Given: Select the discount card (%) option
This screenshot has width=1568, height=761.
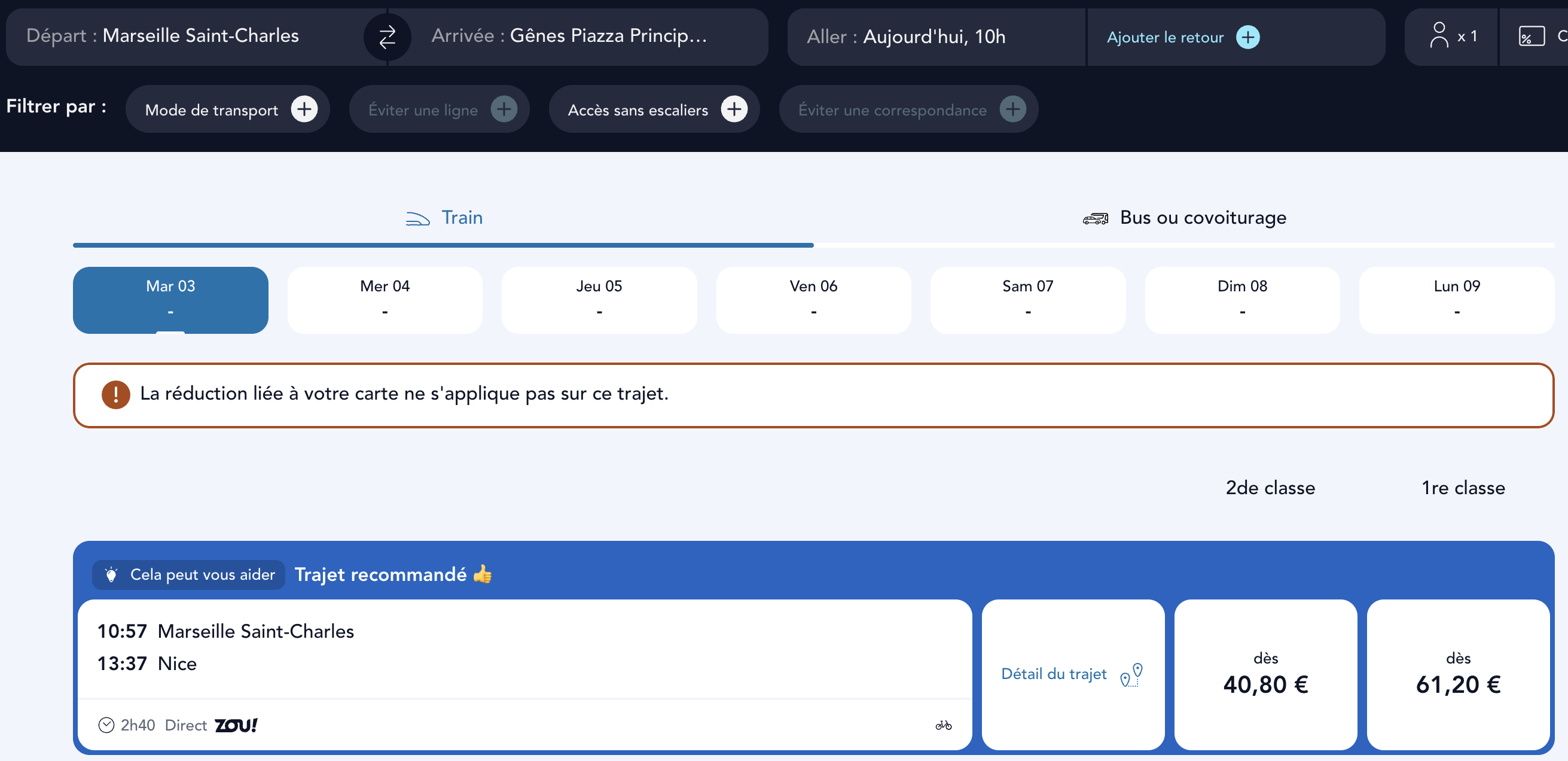Looking at the screenshot, I should pos(1533,36).
